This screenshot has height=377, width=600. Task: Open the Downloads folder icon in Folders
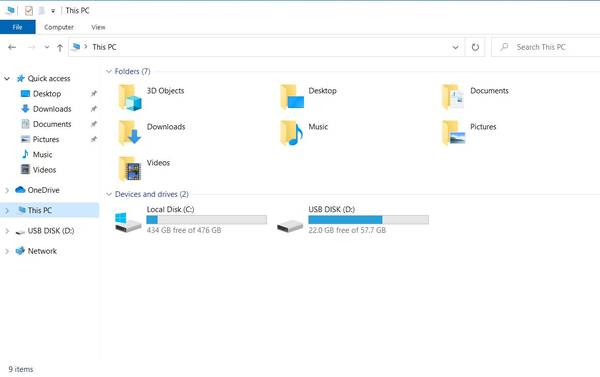[130, 133]
